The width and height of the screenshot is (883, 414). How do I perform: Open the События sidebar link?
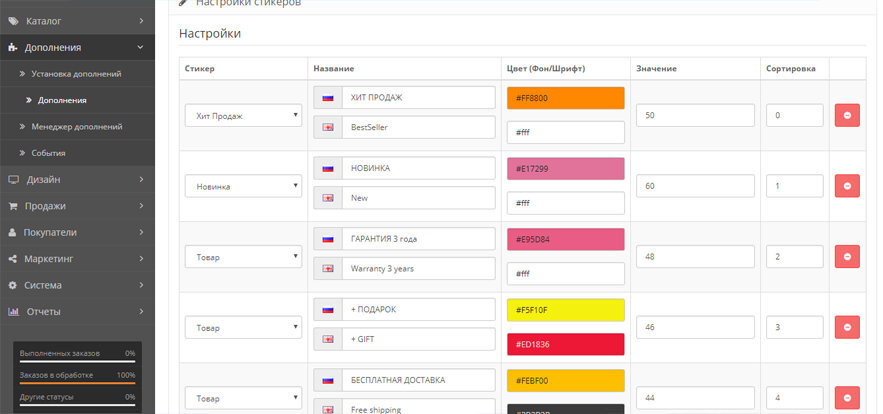pyautogui.click(x=48, y=153)
